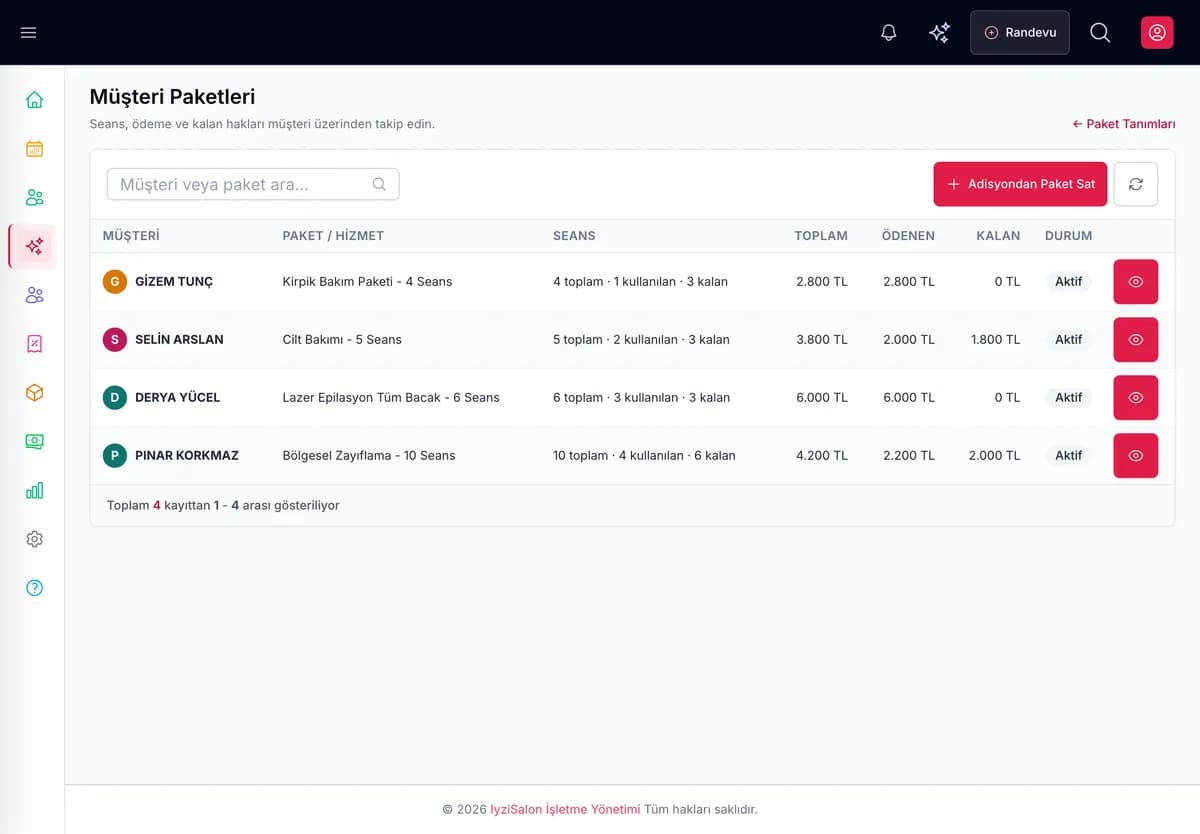Select the purple people icon in the sidebar
This screenshot has width=1200, height=834.
34,295
